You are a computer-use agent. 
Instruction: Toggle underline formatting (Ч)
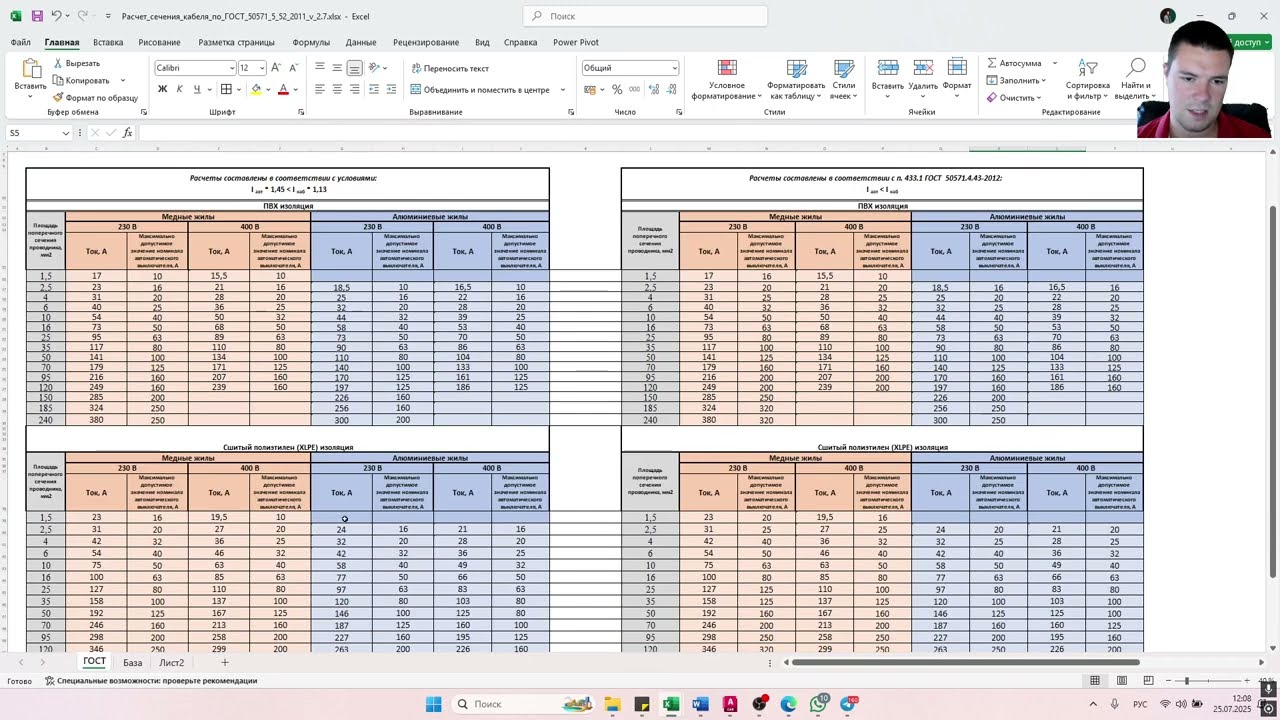pos(196,89)
